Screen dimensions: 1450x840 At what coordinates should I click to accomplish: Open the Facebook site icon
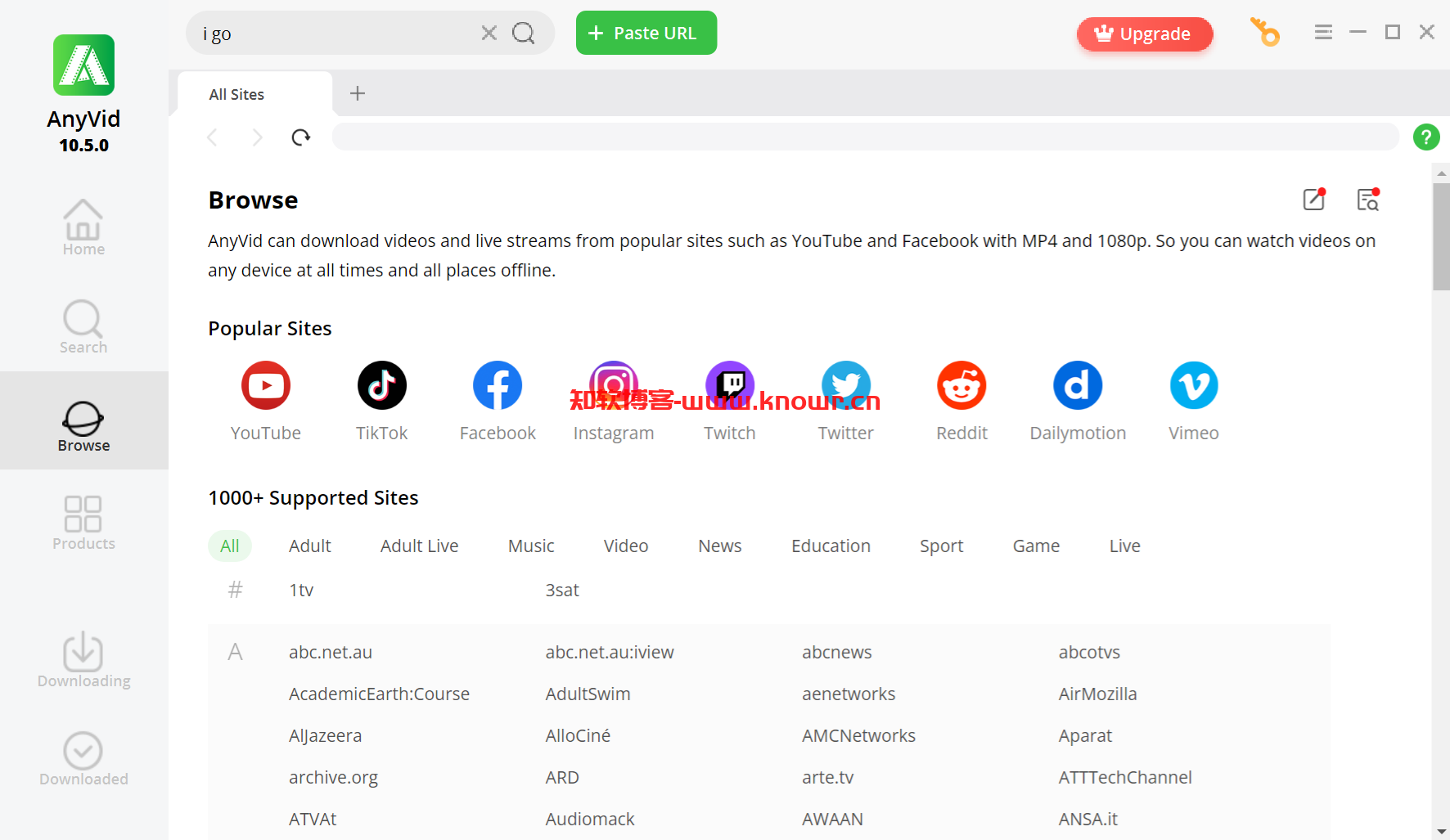[x=498, y=385]
